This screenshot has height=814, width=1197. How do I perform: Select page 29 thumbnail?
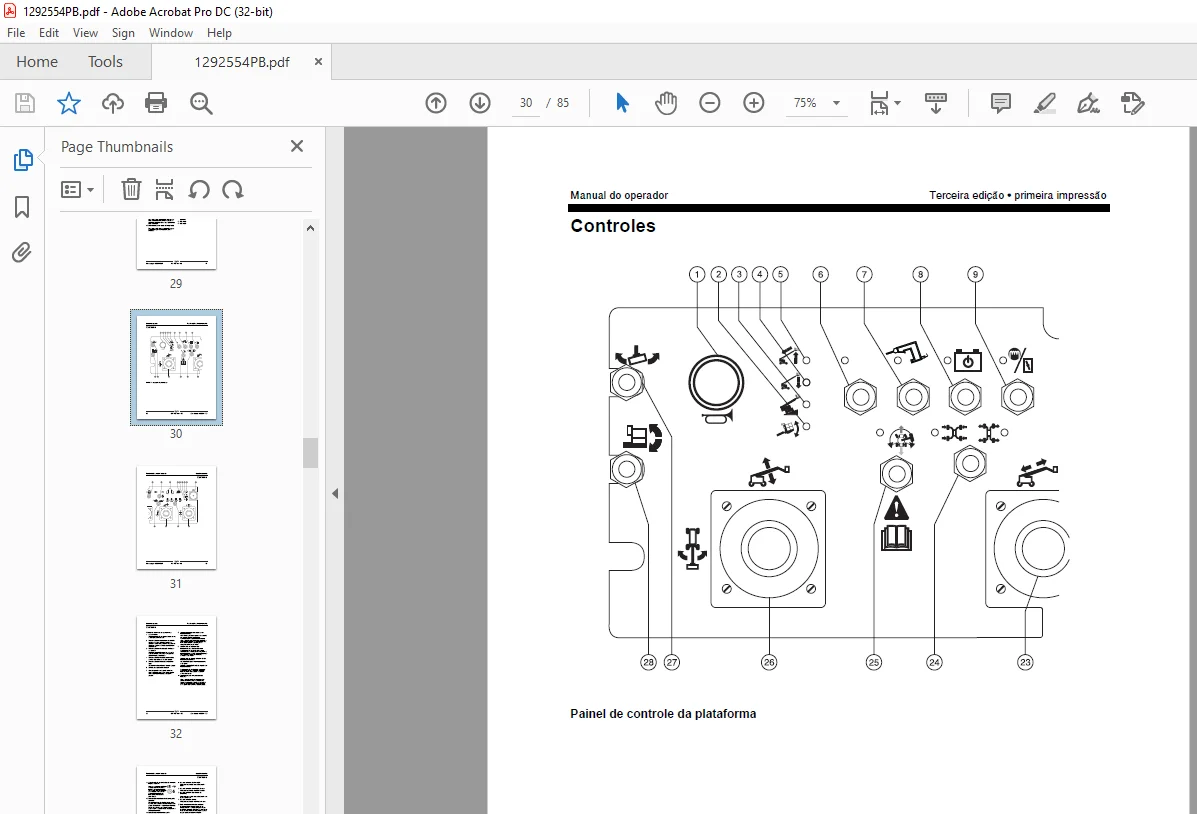[176, 244]
